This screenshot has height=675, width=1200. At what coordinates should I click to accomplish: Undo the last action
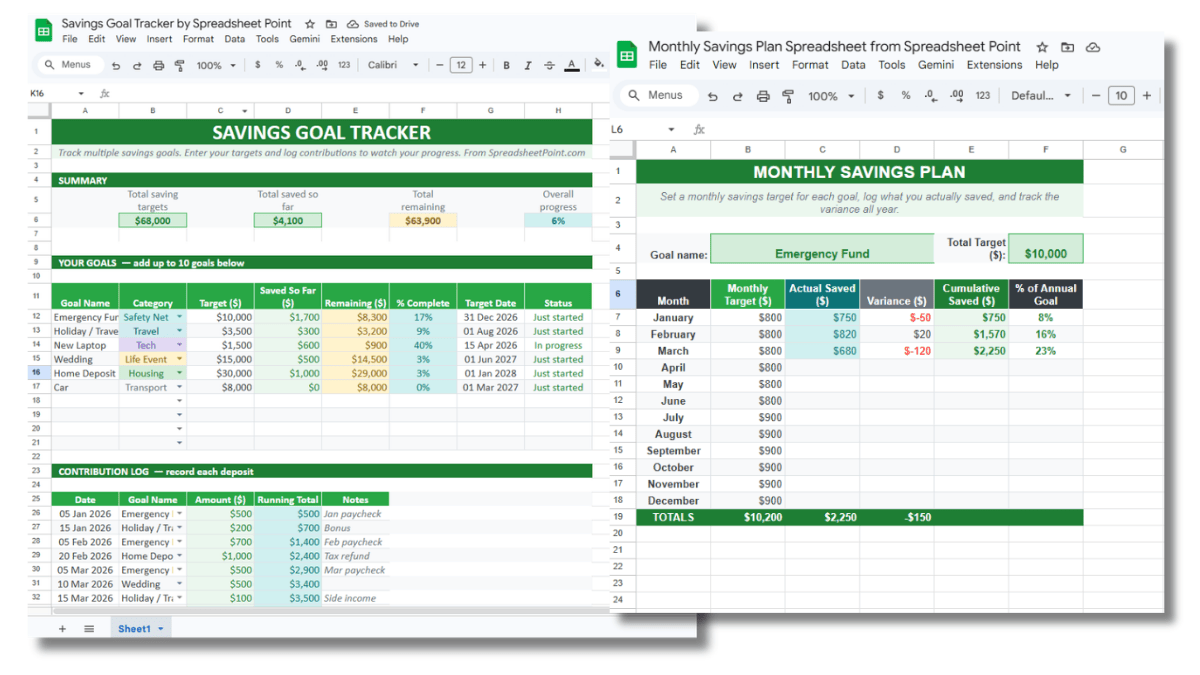tap(118, 65)
